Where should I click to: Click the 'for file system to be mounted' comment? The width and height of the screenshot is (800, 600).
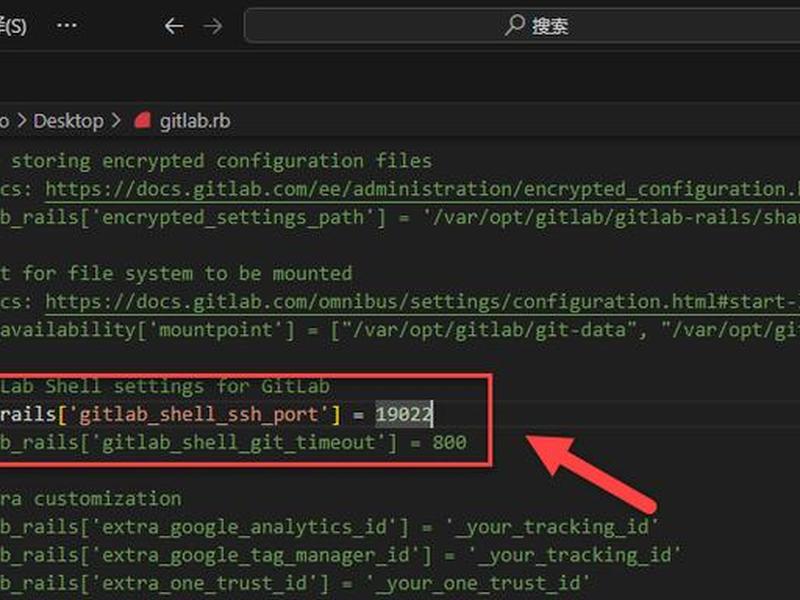tap(187, 273)
